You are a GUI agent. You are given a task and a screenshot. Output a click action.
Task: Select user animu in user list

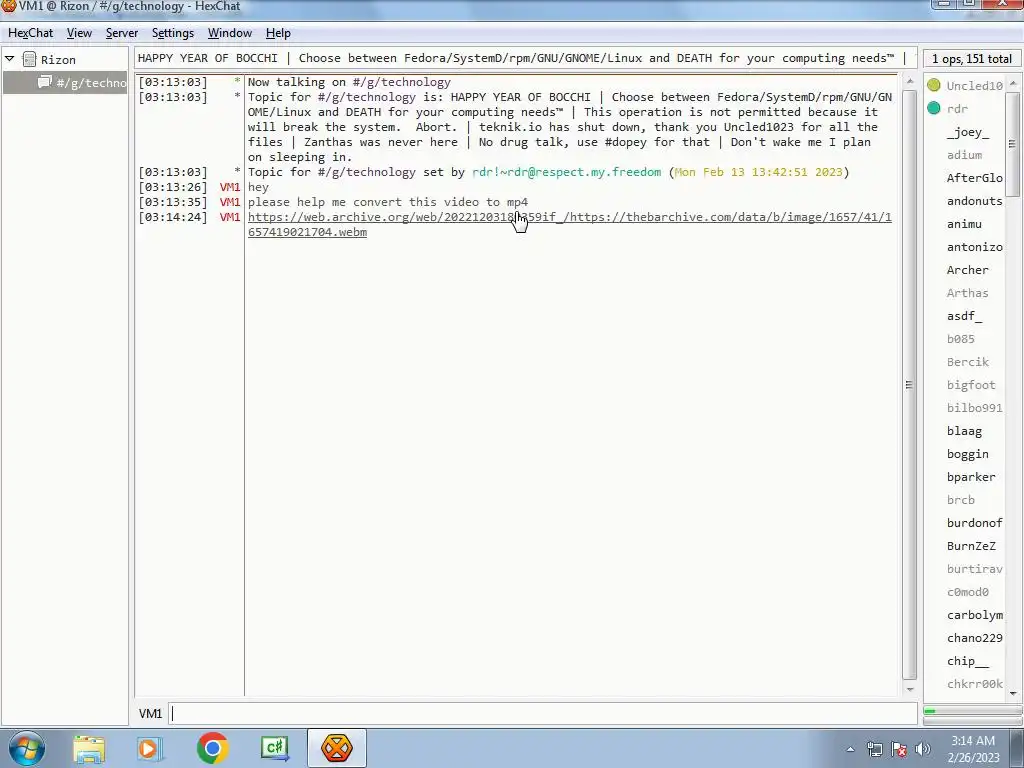point(964,224)
